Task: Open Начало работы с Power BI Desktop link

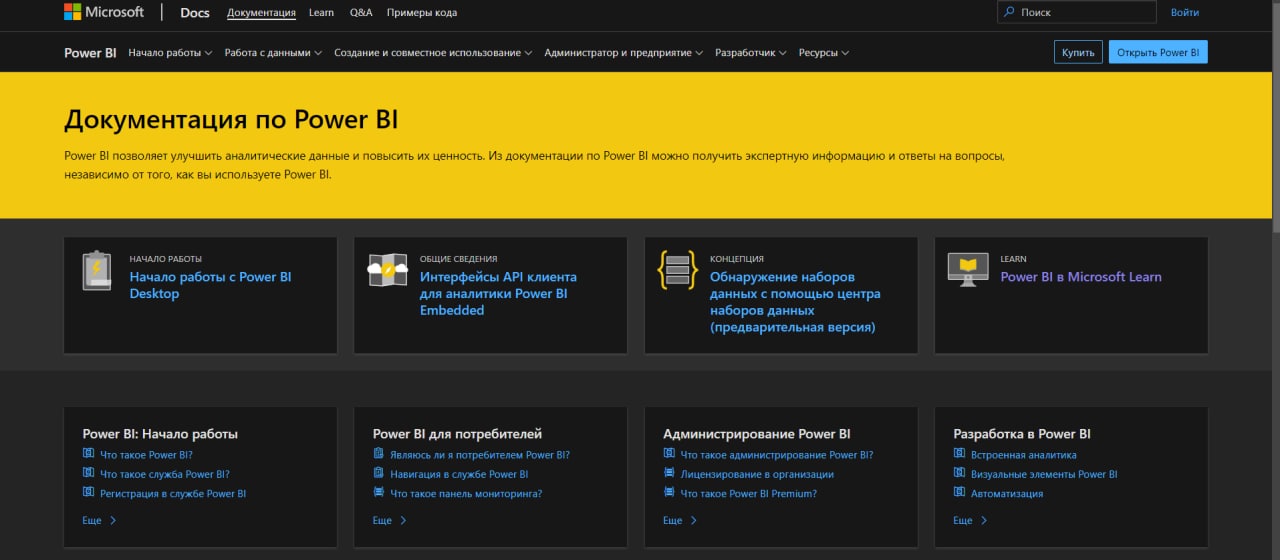Action: (211, 285)
